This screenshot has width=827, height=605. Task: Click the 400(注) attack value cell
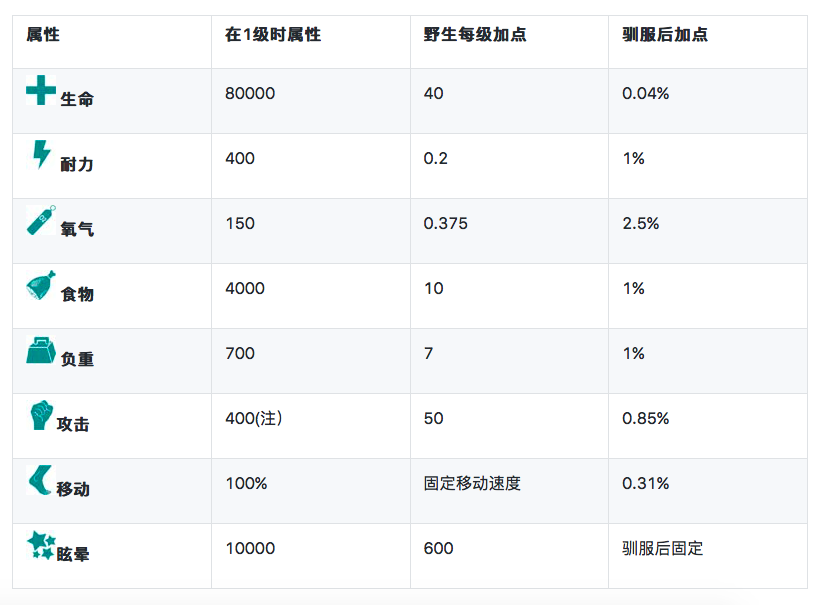click(254, 418)
